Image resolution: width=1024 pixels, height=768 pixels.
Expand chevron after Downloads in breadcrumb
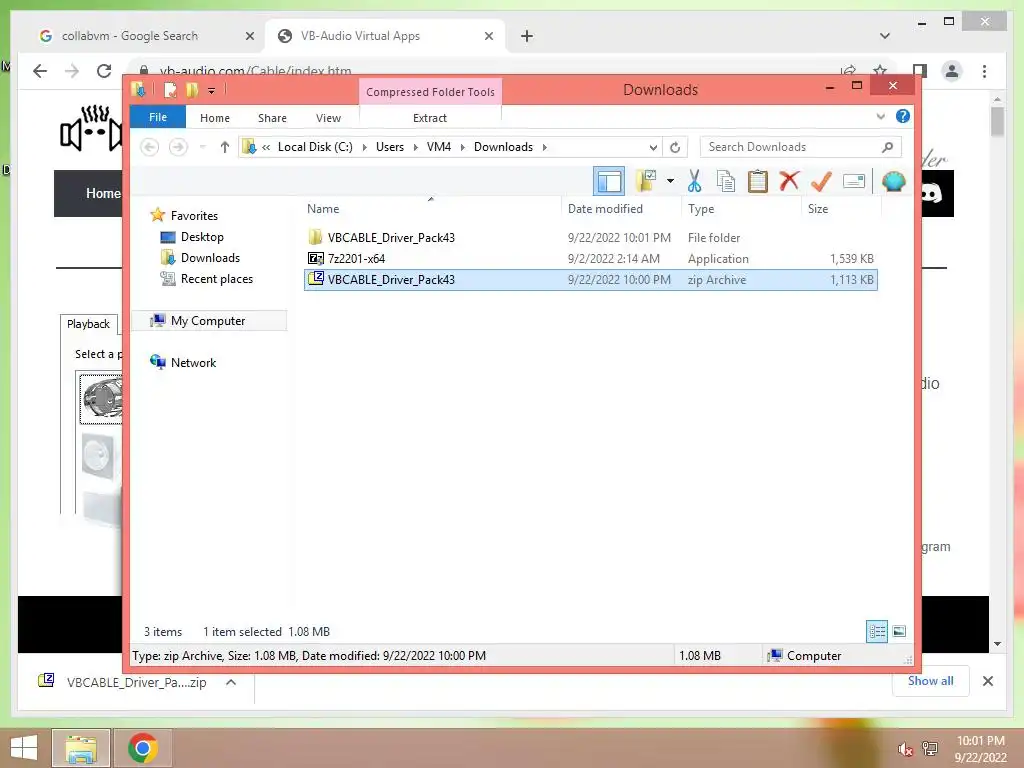(545, 147)
